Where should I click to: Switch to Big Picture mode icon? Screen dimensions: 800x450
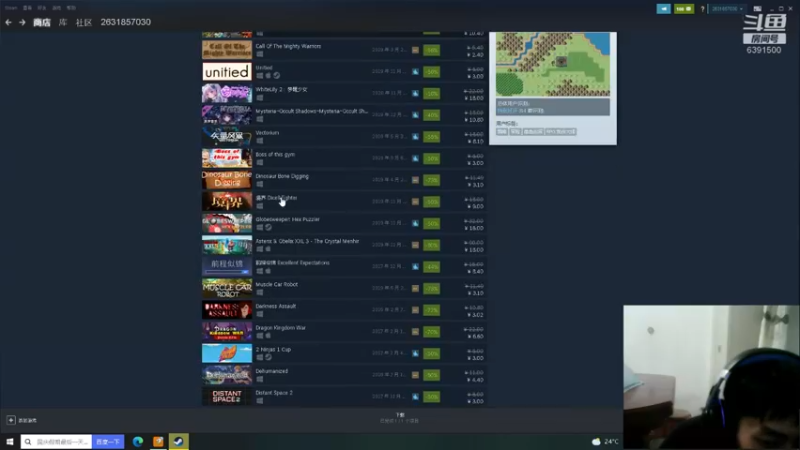(757, 9)
